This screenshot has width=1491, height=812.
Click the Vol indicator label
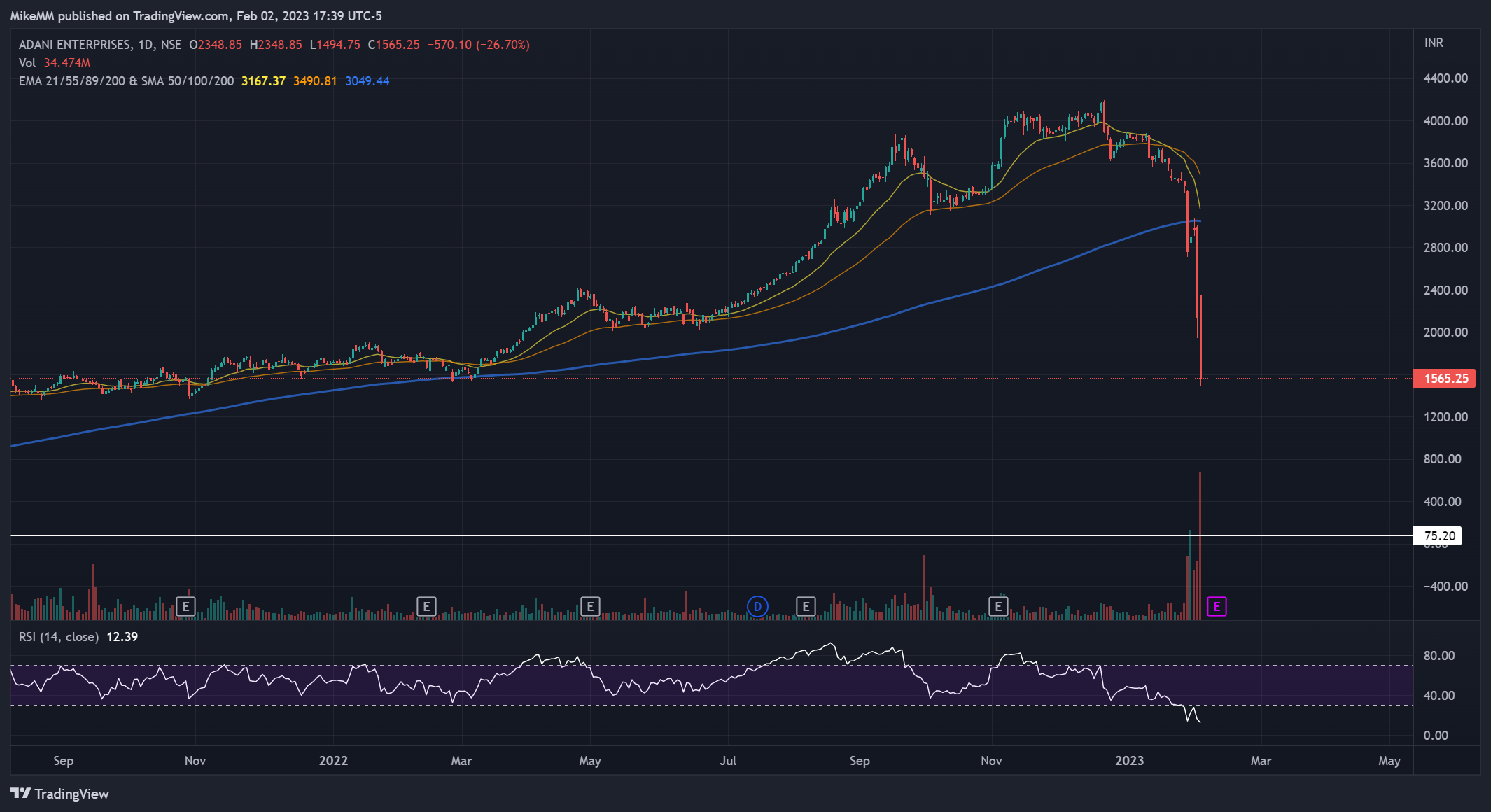click(27, 63)
